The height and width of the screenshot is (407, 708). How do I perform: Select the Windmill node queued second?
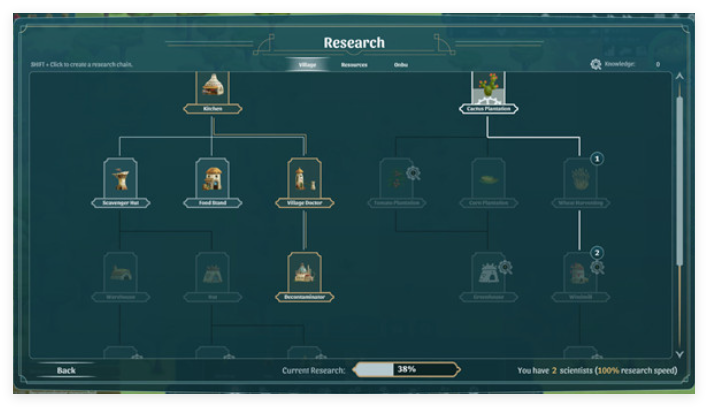(x=580, y=272)
